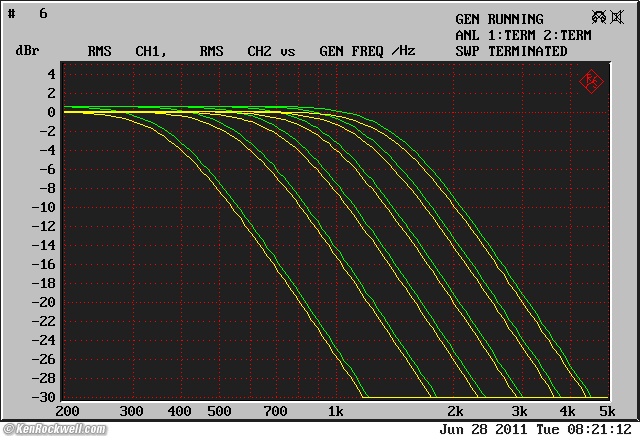The width and height of the screenshot is (640, 436).
Task: Click the date and time stamp
Action: point(534,428)
